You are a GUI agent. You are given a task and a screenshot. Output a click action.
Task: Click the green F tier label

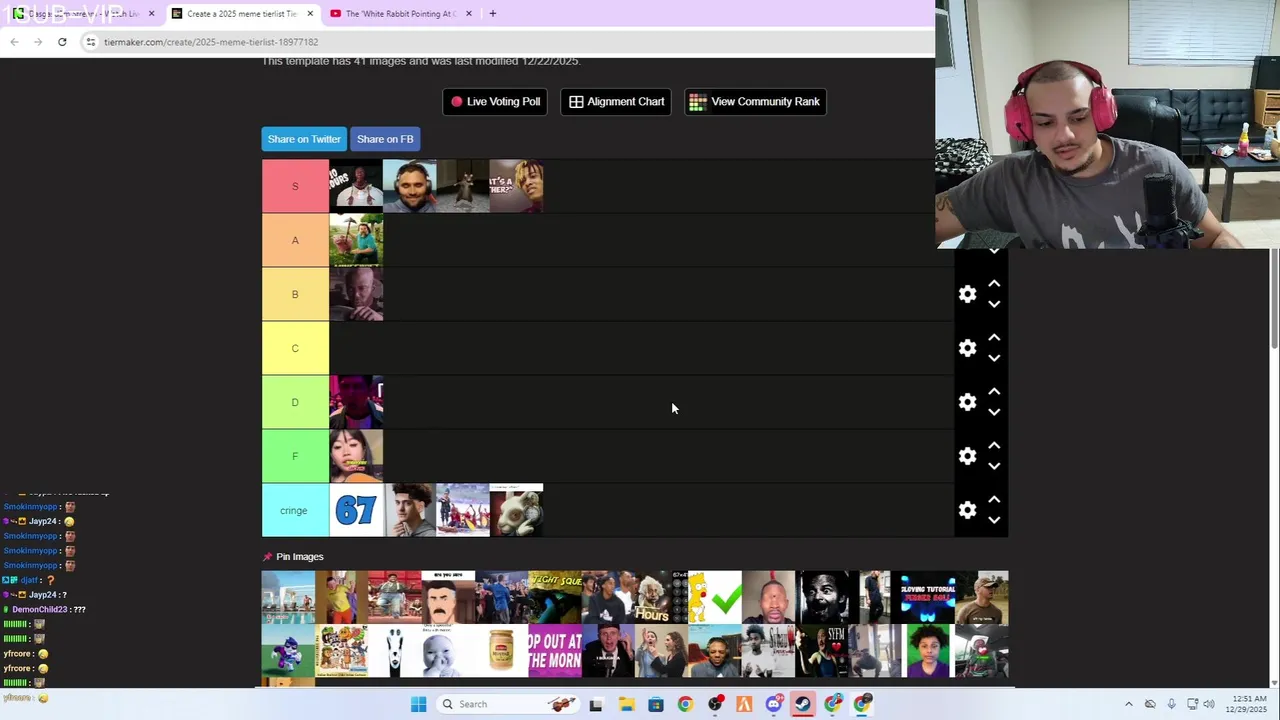tap(295, 456)
